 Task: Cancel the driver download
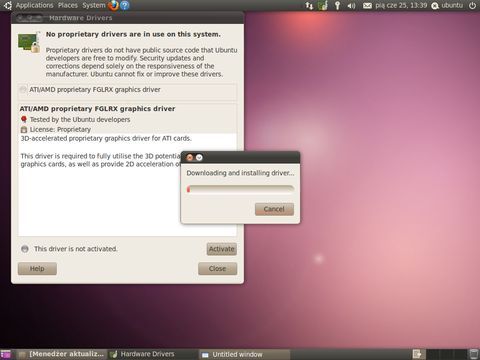pyautogui.click(x=274, y=209)
